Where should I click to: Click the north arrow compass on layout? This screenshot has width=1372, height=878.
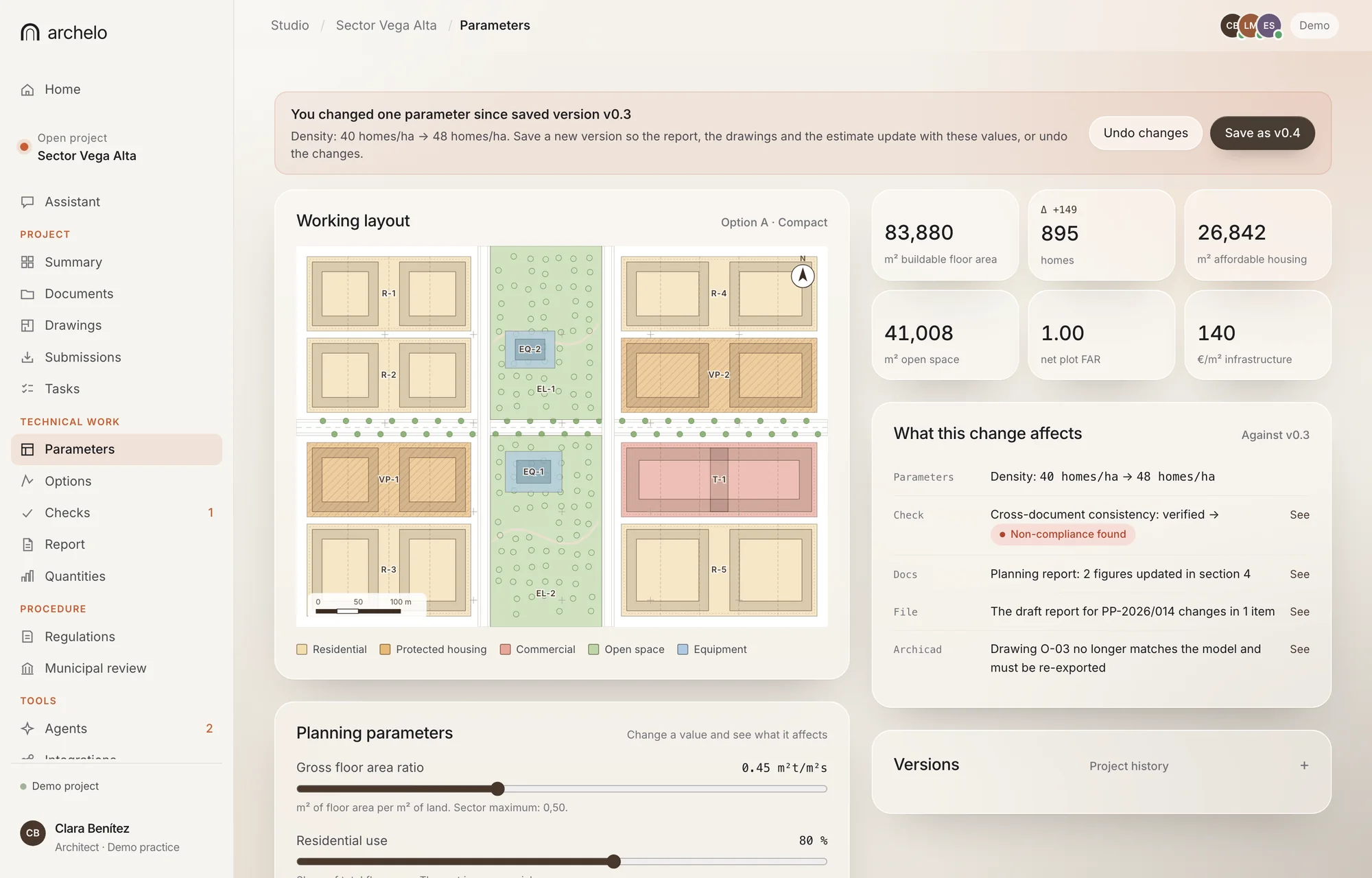803,275
